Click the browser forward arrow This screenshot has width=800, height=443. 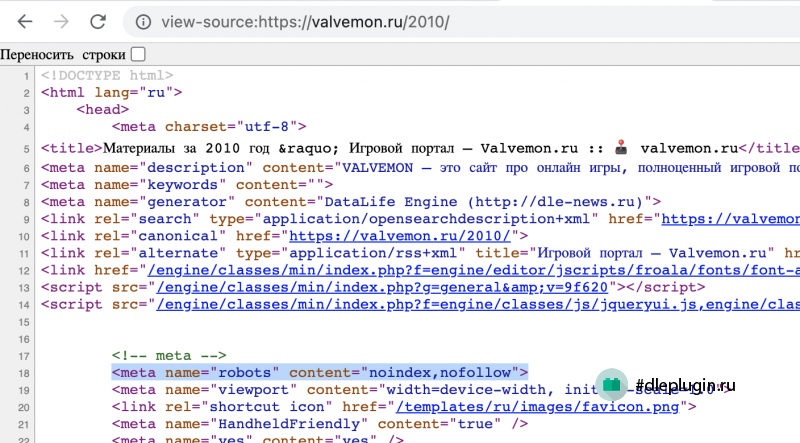tap(61, 21)
